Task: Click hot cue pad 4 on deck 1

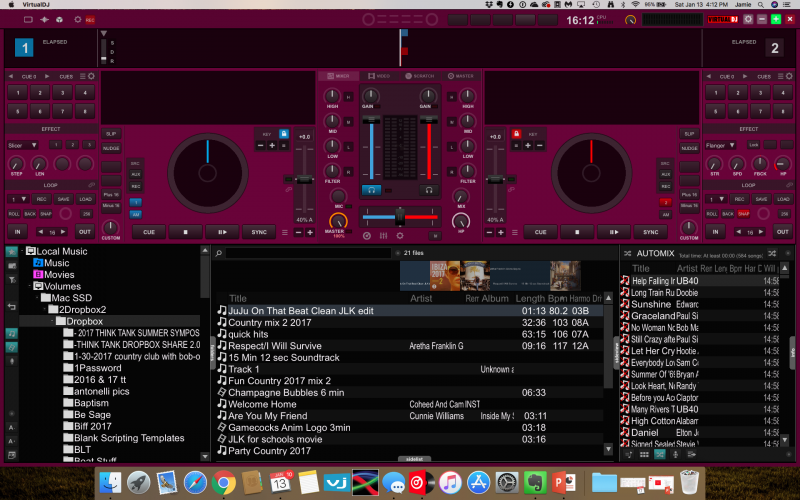Action: [x=85, y=93]
